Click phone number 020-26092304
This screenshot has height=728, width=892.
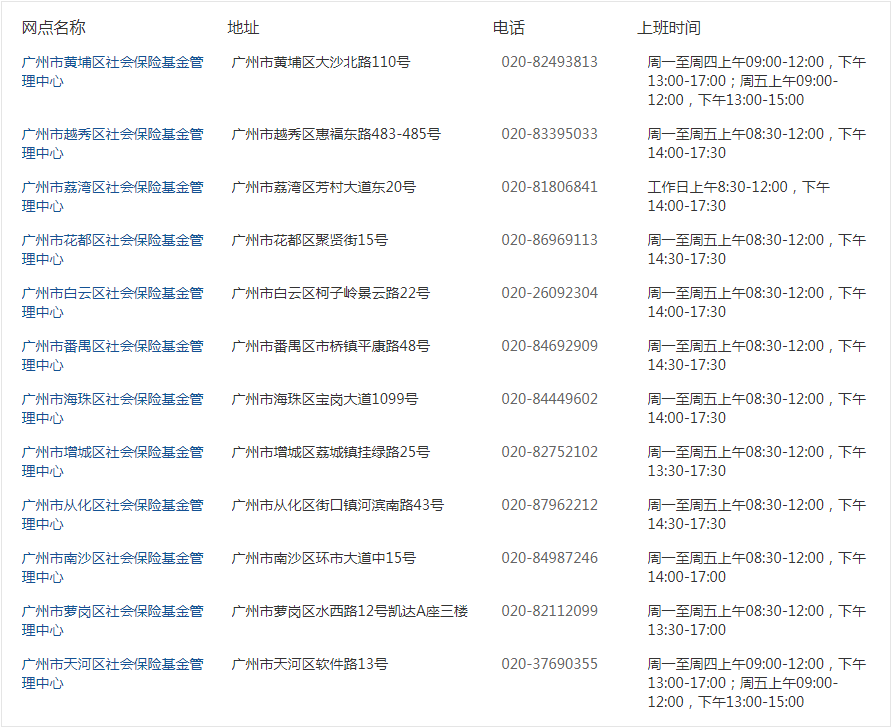tap(549, 293)
